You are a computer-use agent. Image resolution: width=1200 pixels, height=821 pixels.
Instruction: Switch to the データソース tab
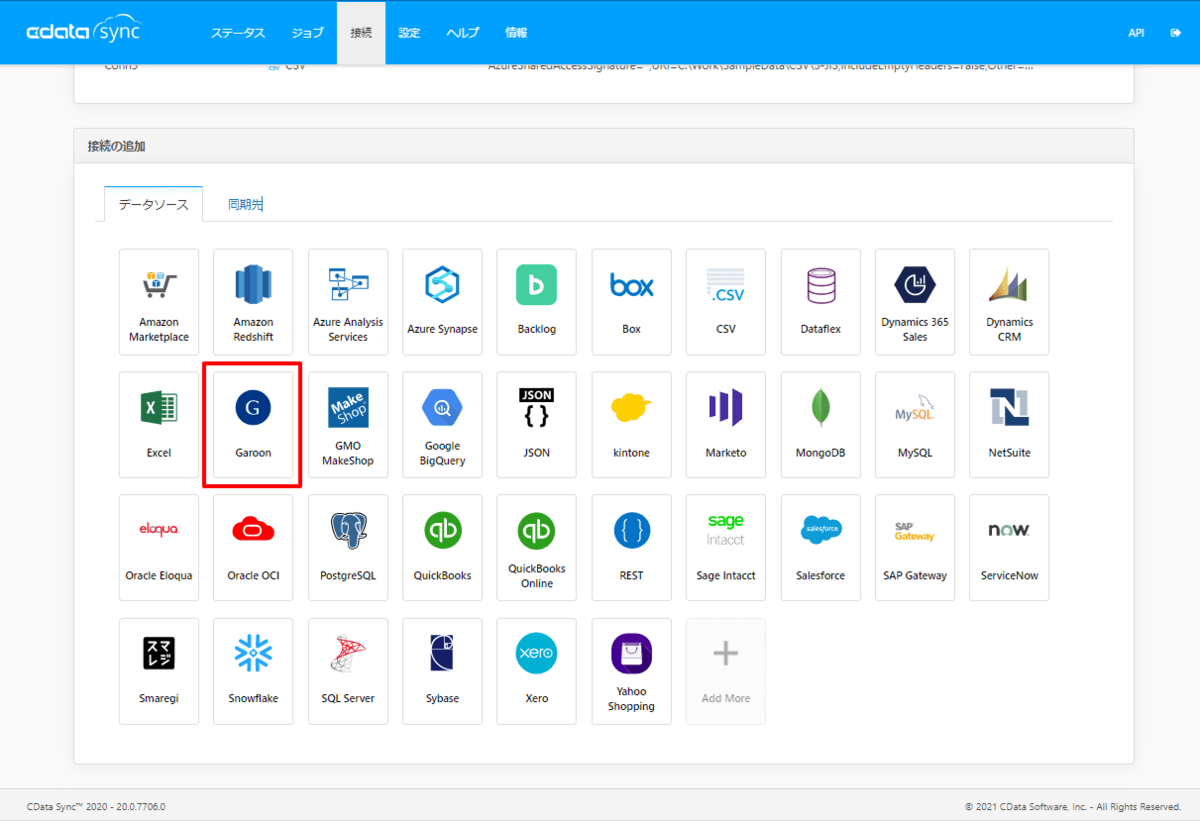coord(153,204)
